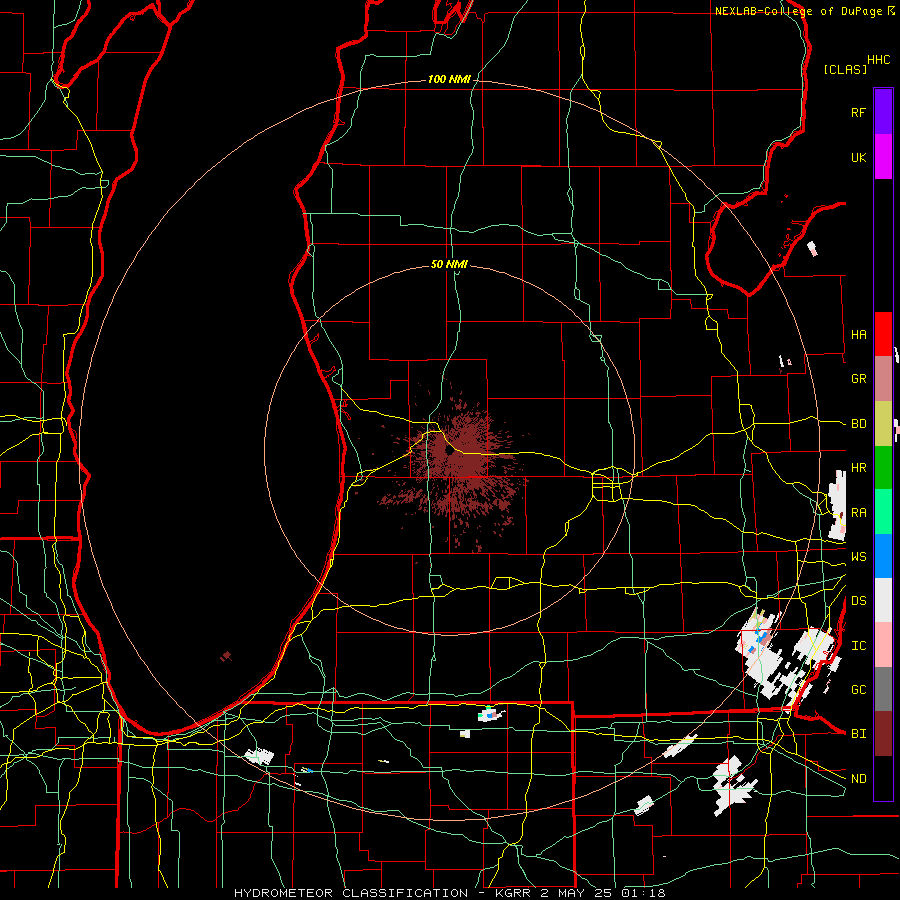Click the ND legend label
The image size is (900, 900).
click(858, 779)
